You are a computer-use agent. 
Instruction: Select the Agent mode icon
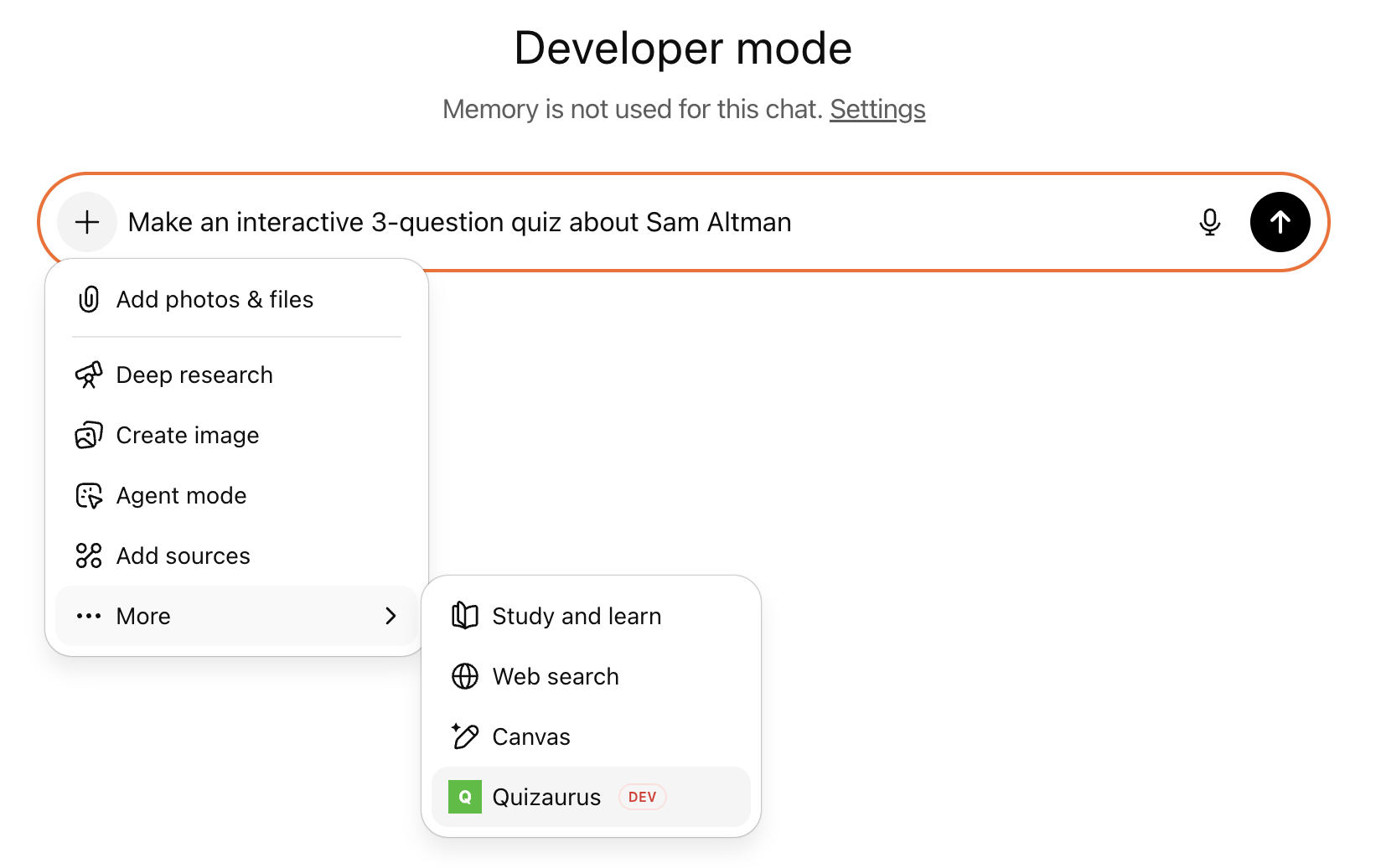point(89,495)
